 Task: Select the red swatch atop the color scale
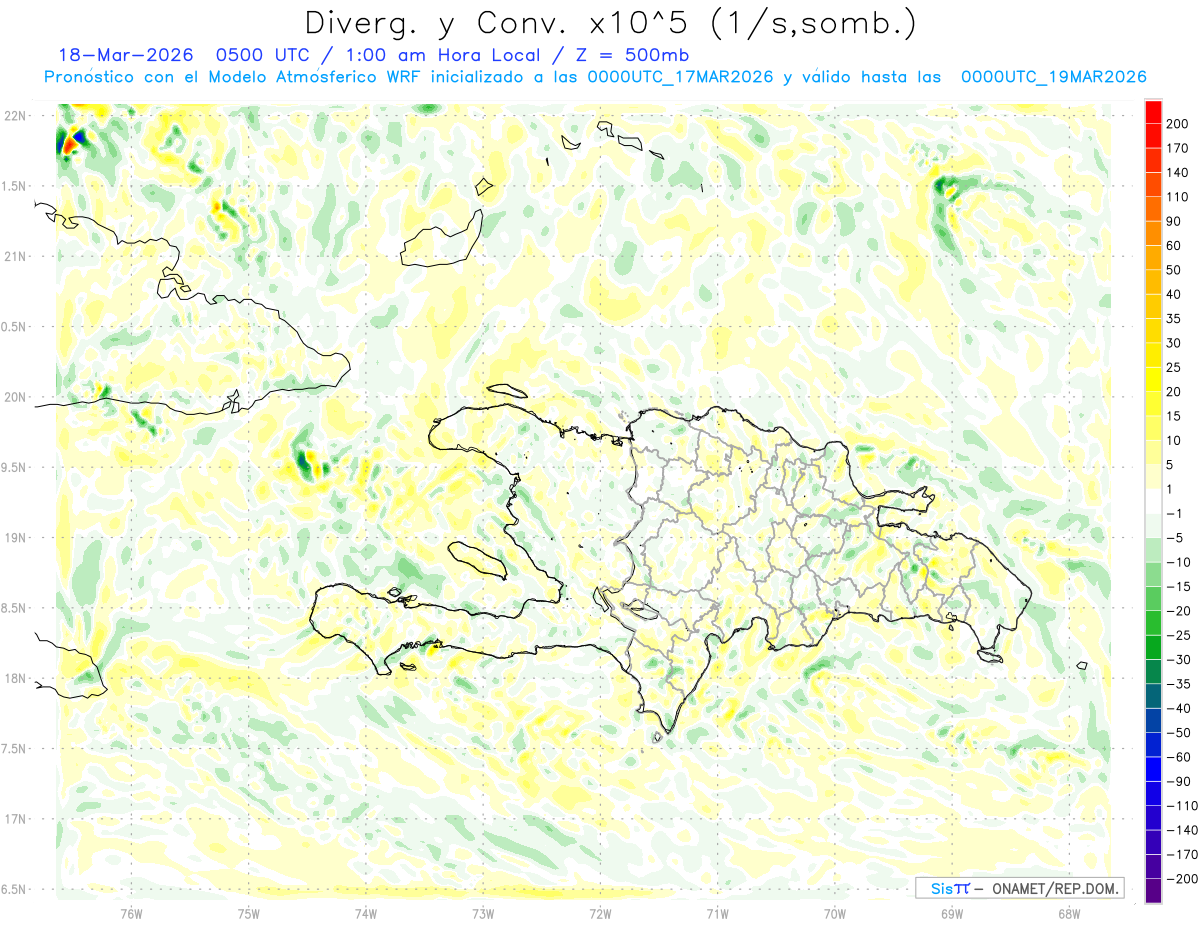click(1153, 112)
